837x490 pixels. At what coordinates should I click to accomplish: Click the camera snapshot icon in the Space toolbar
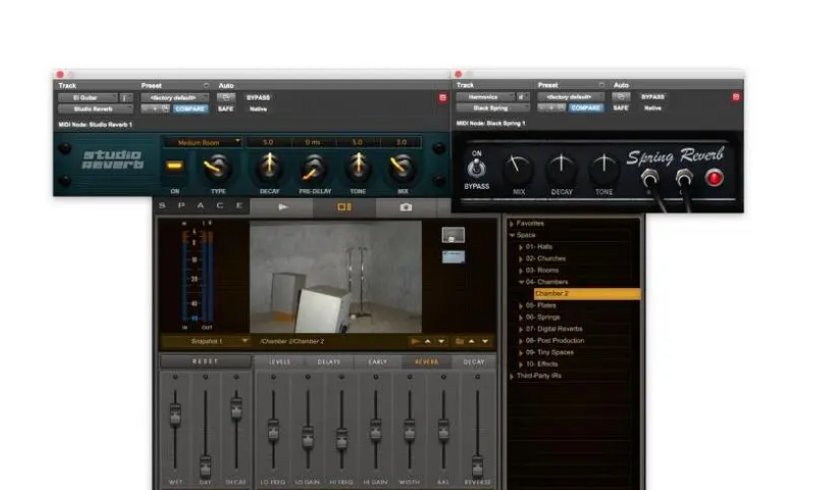pos(406,207)
